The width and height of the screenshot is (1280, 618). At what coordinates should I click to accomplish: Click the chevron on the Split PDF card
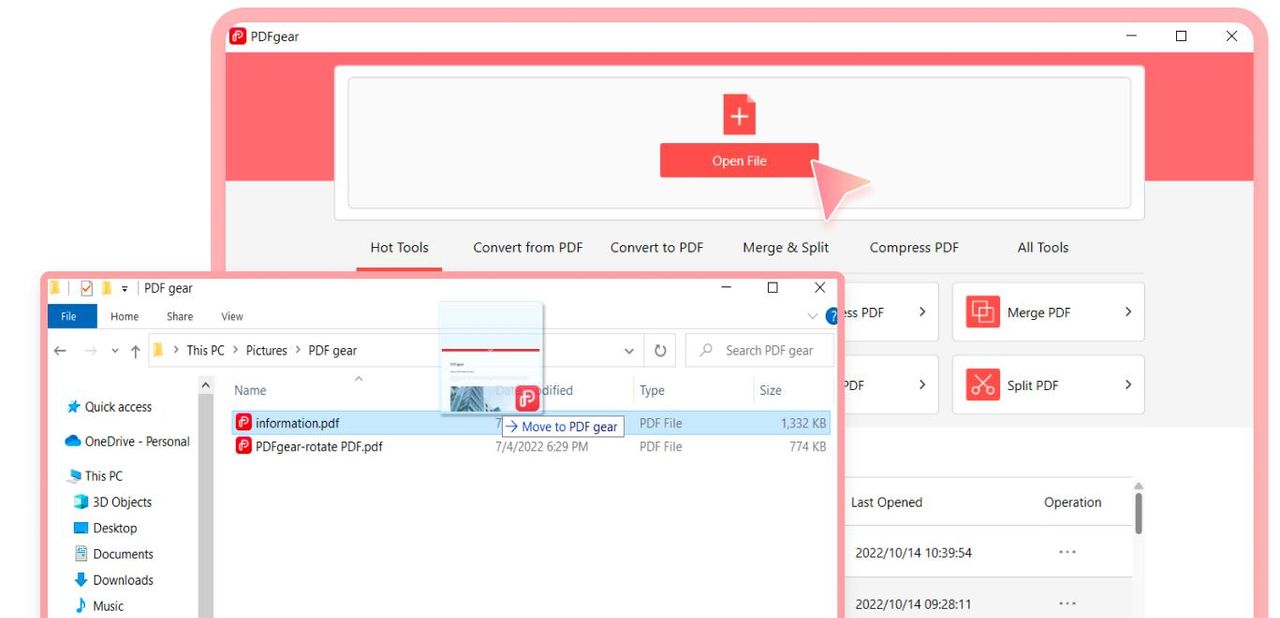point(1128,385)
